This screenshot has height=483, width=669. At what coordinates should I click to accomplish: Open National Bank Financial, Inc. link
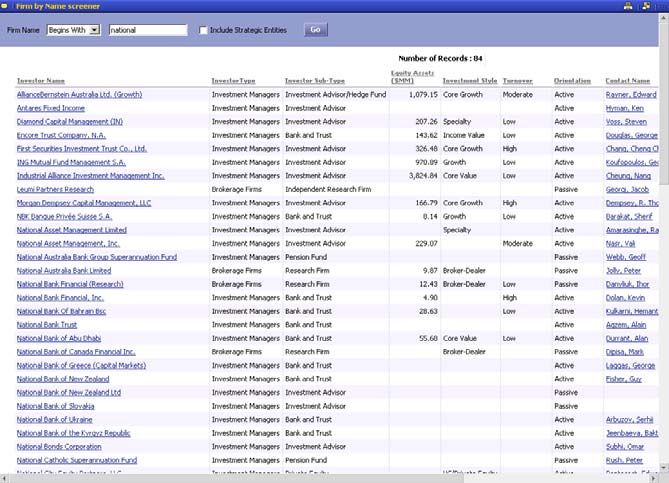[60, 298]
